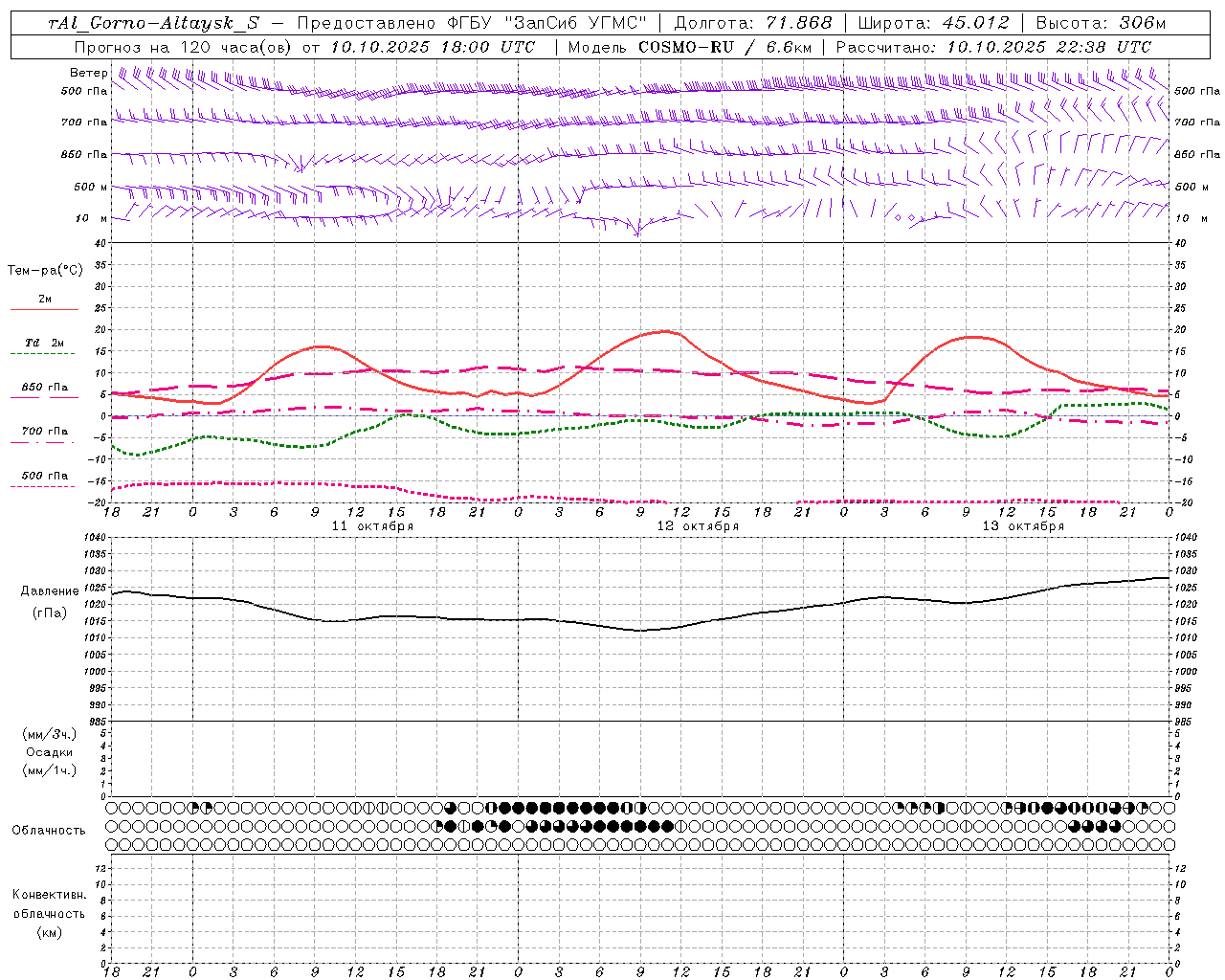
Task: Click the (км) unit label
Action: pyautogui.click(x=49, y=932)
